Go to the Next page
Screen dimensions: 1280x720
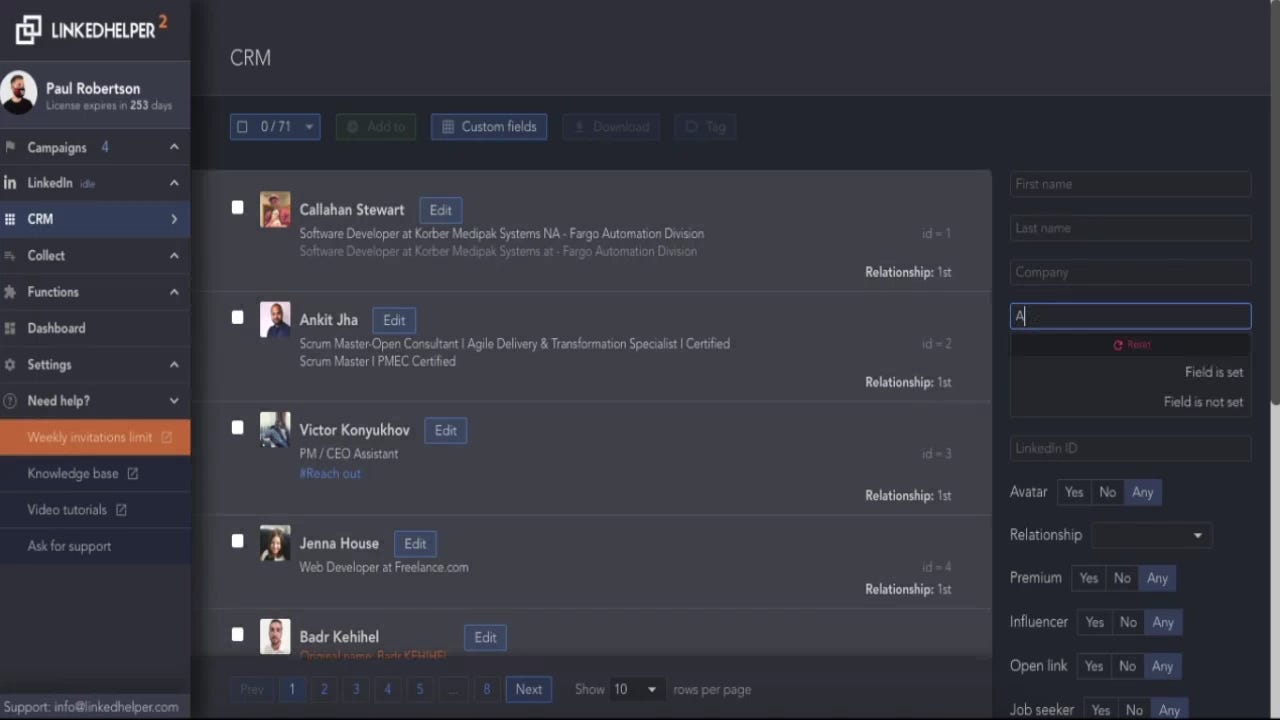pyautogui.click(x=529, y=689)
